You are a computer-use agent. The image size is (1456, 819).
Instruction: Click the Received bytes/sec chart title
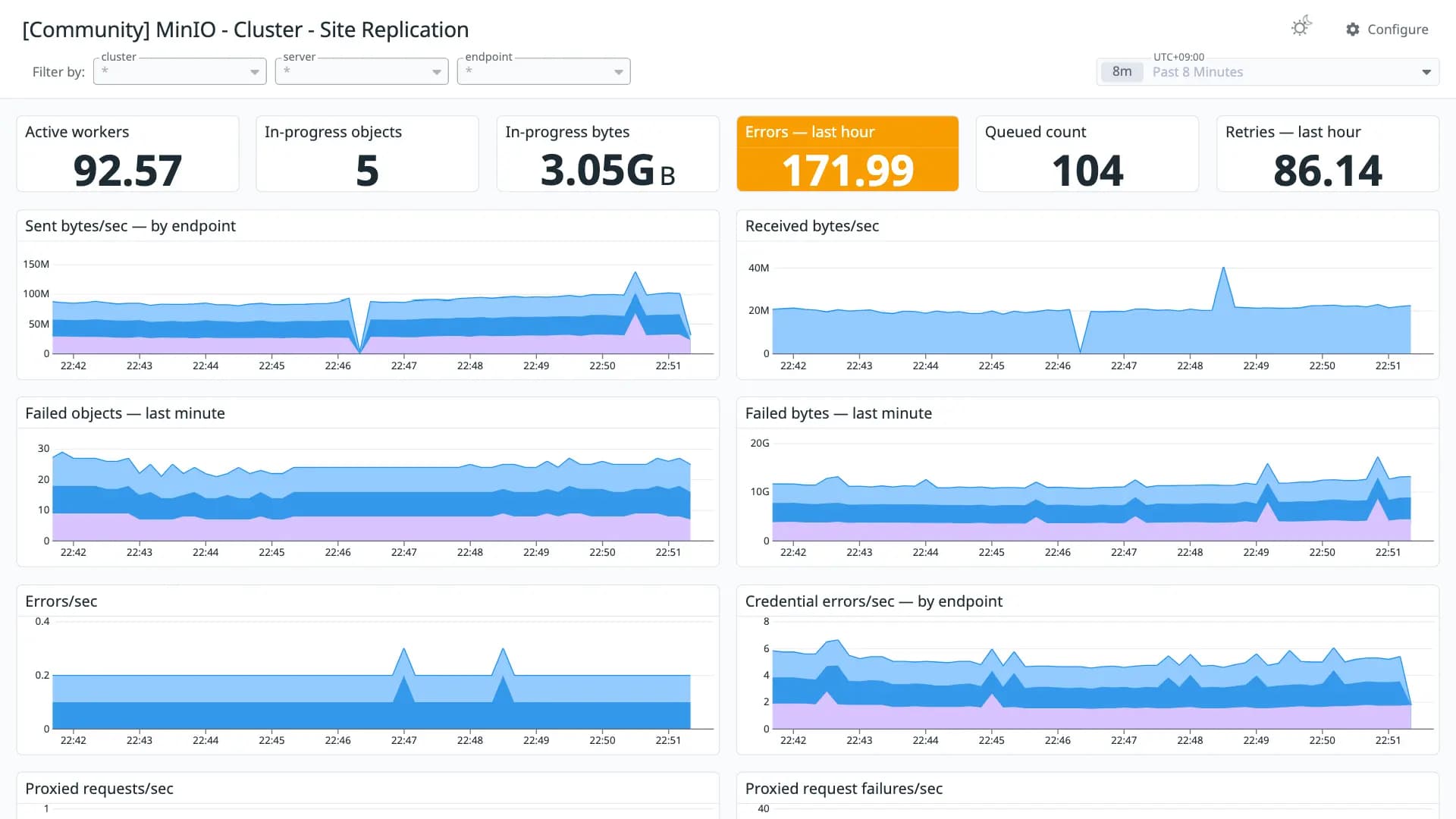click(x=812, y=226)
